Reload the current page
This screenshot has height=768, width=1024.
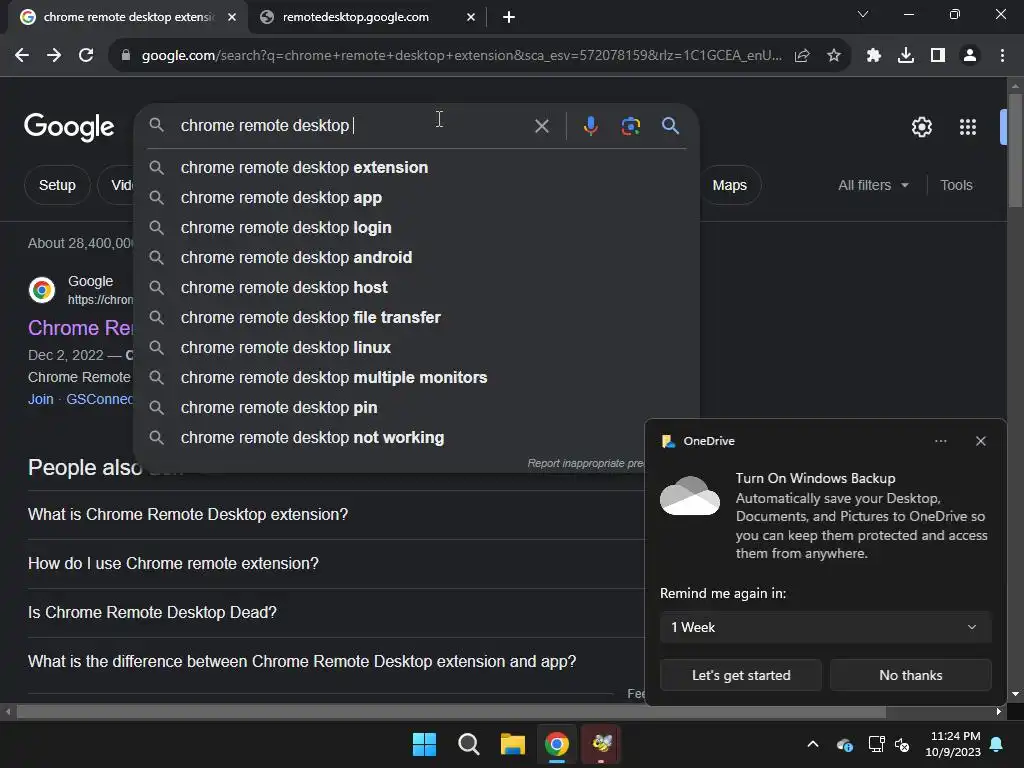86,56
